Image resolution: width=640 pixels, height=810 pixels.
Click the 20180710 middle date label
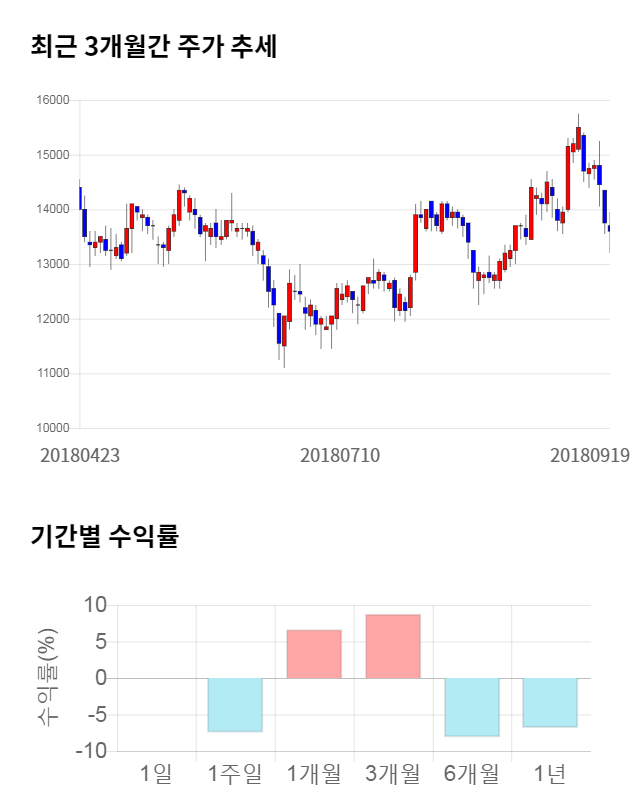click(x=340, y=455)
